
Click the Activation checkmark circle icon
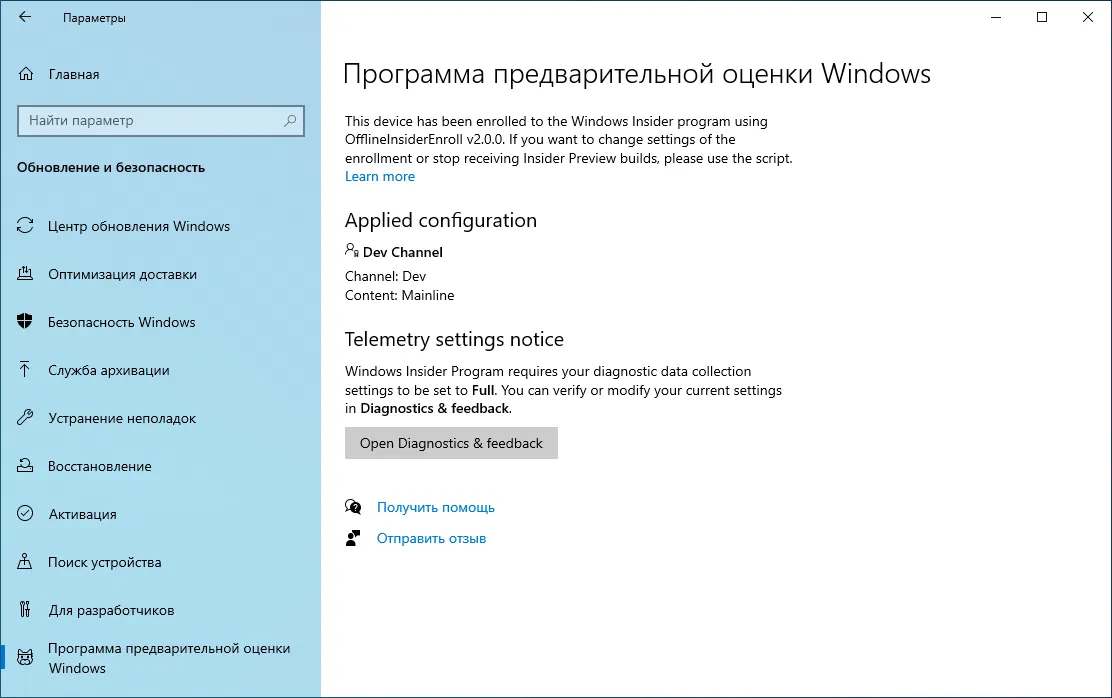coord(26,514)
